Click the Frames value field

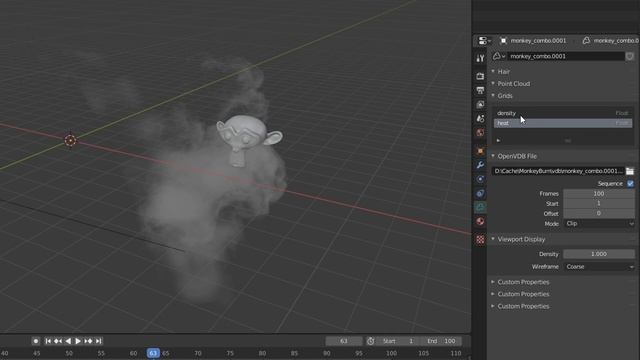[x=599, y=193]
